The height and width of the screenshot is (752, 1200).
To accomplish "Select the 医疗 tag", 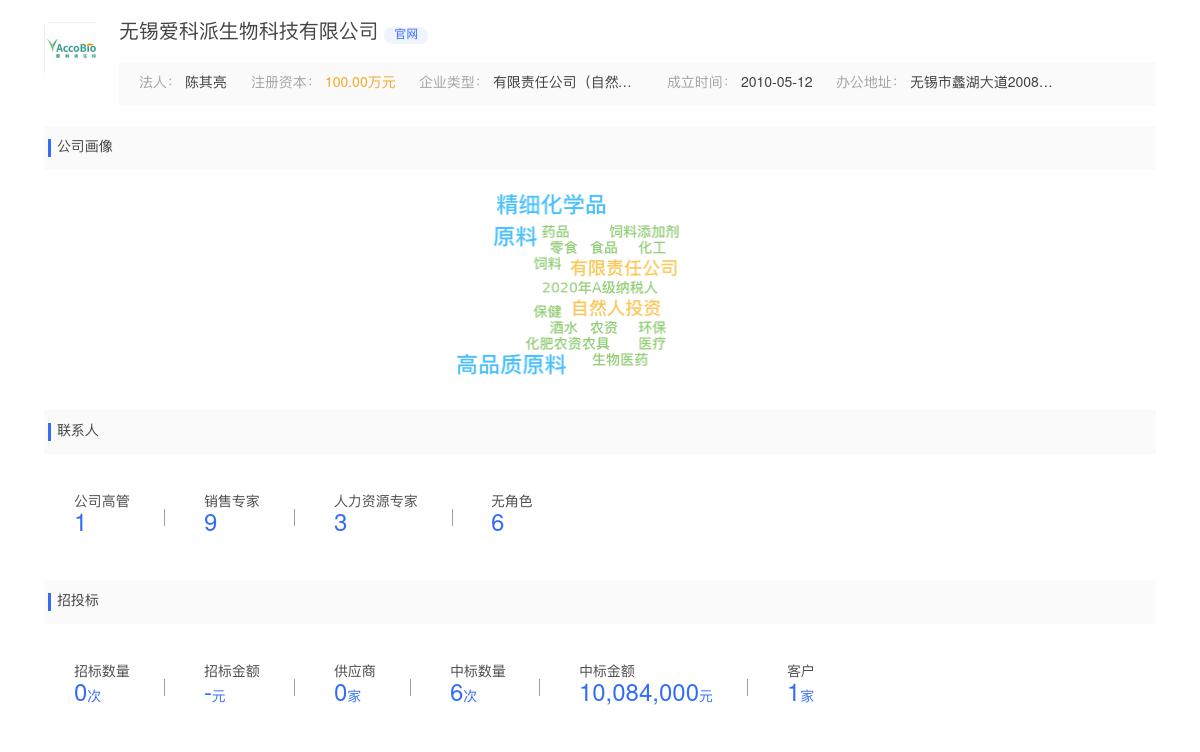I will [652, 344].
